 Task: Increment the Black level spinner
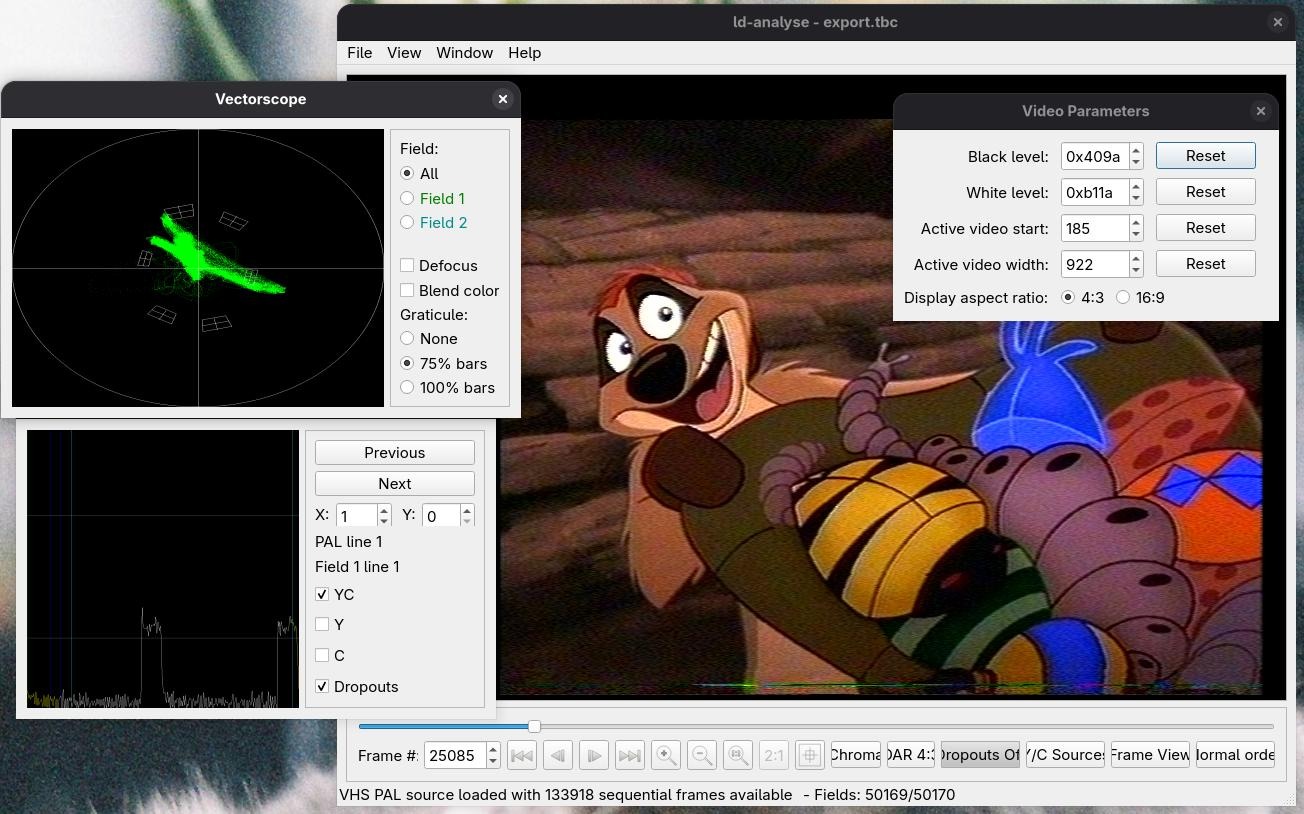point(1136,151)
